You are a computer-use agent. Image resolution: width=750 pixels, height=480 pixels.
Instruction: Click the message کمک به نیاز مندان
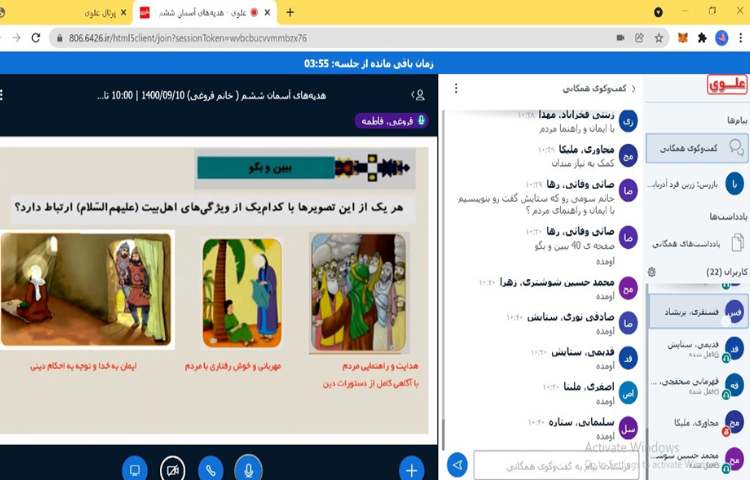583,164
